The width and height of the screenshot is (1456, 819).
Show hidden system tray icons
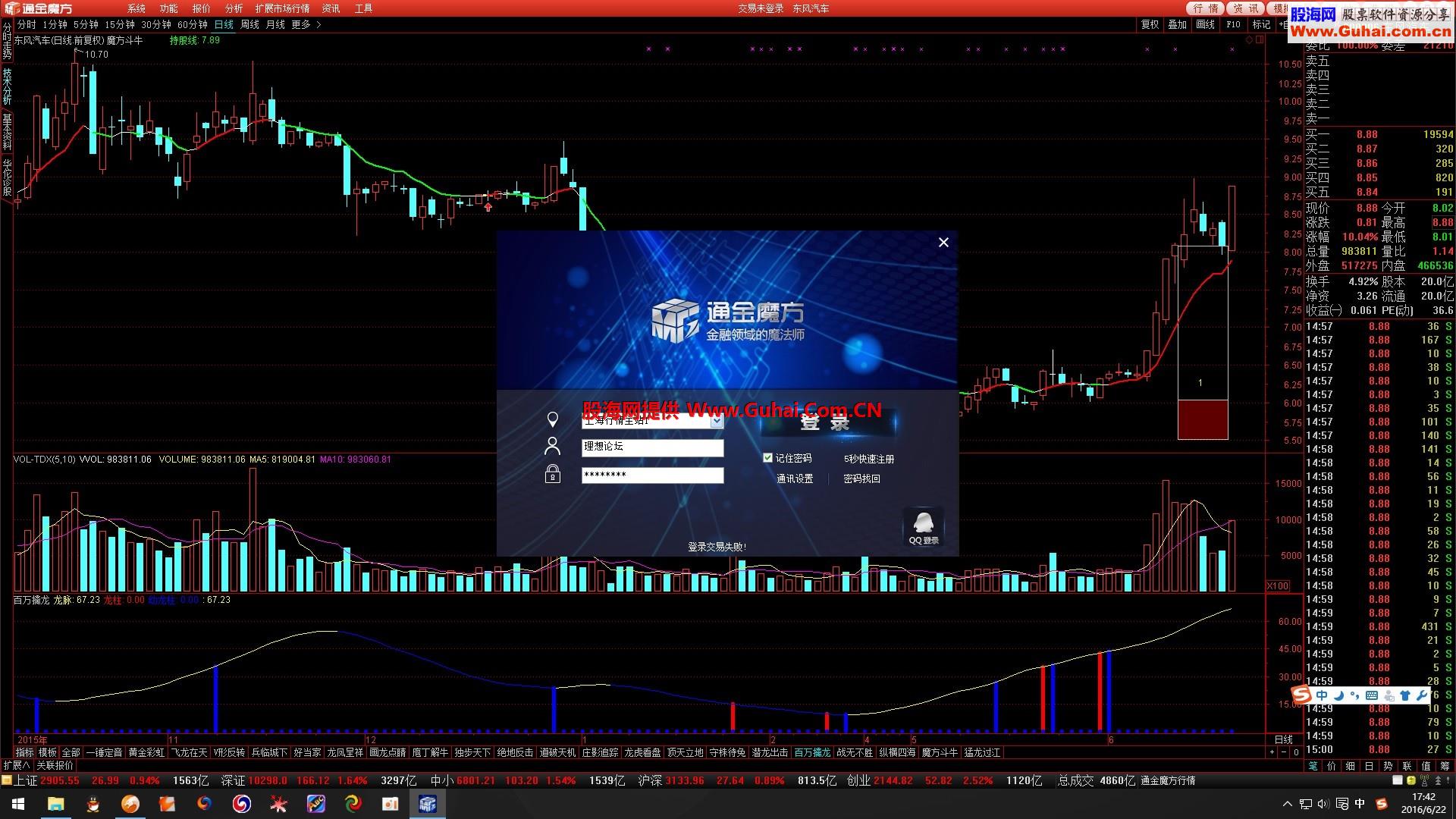[1287, 804]
